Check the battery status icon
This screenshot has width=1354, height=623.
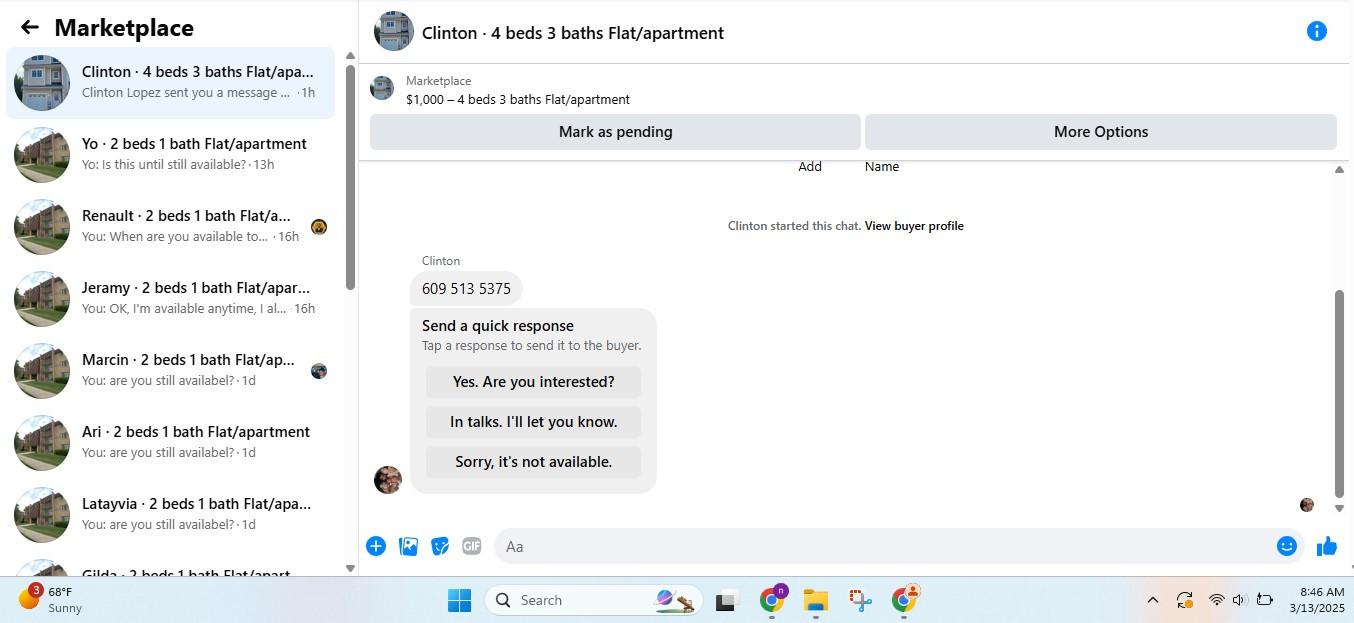click(x=1264, y=600)
